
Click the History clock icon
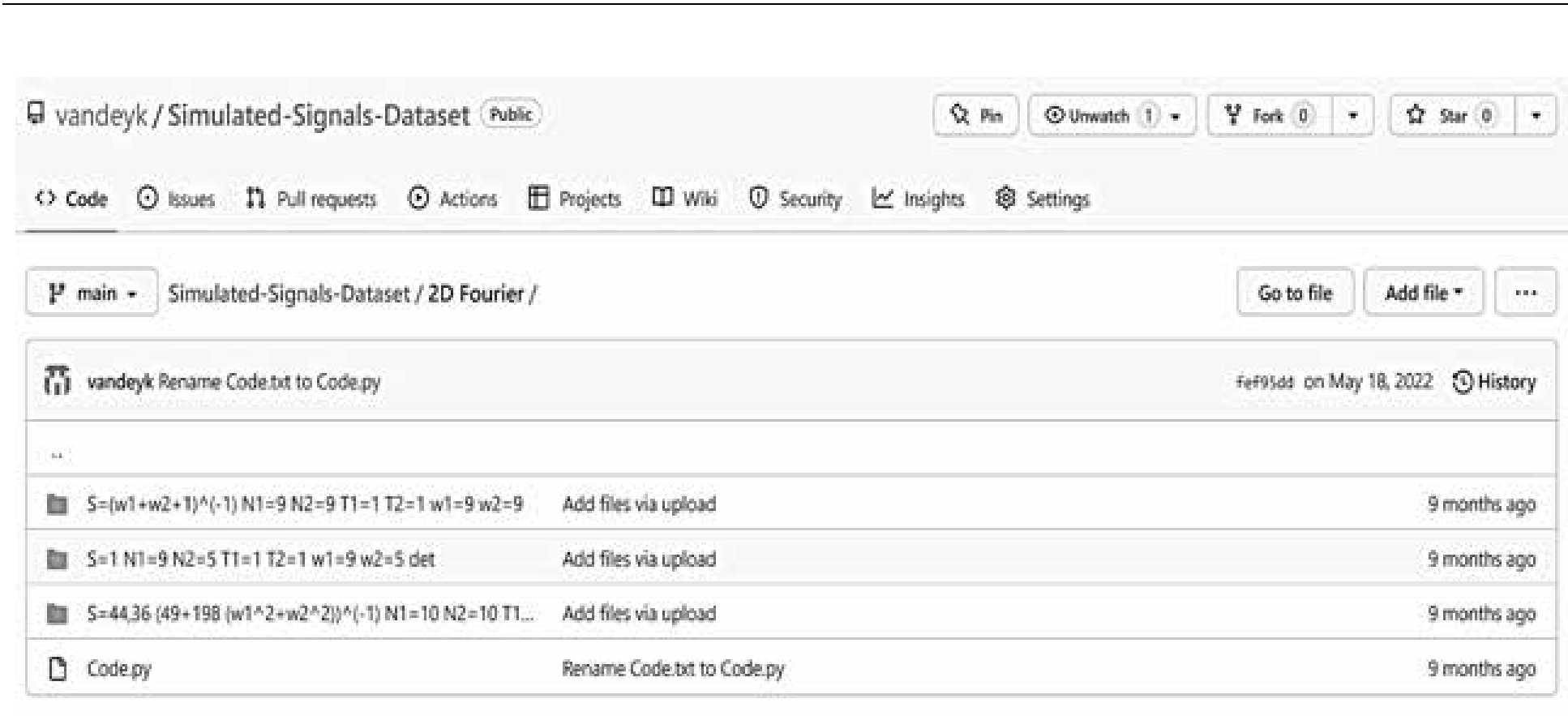pos(1462,382)
